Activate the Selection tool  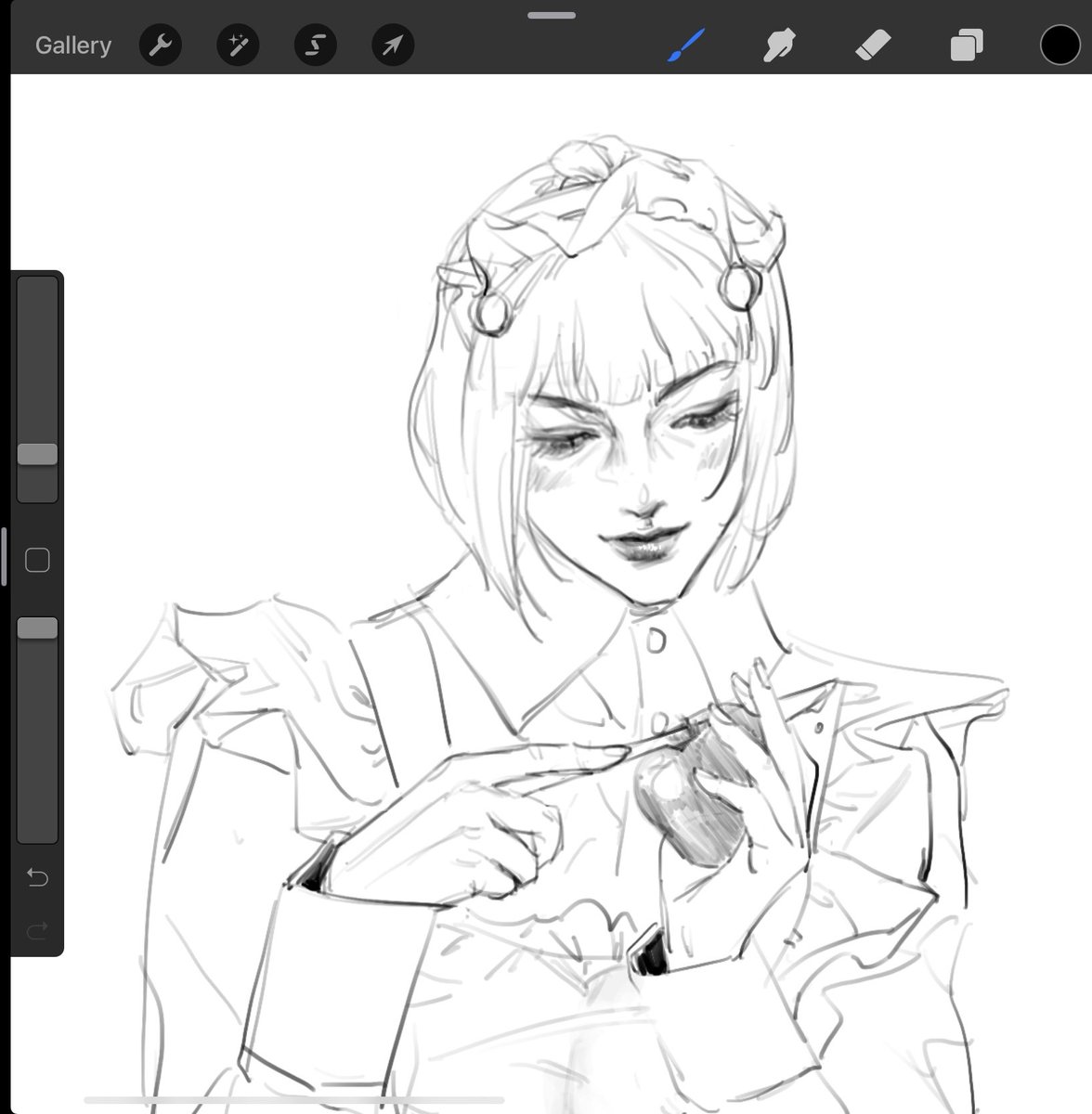(x=316, y=45)
